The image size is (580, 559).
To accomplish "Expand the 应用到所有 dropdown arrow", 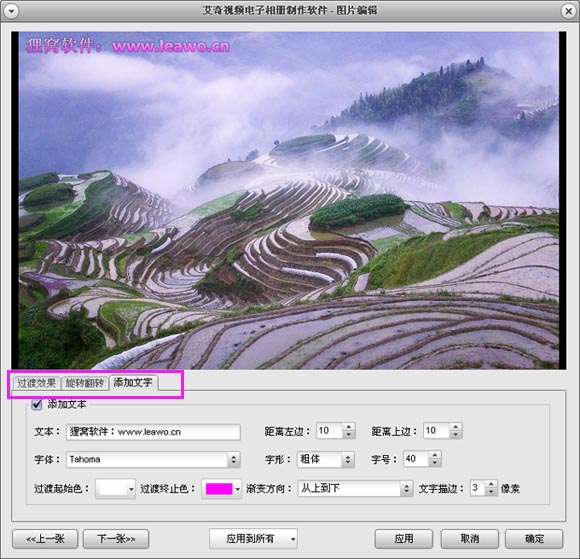I will pyautogui.click(x=293, y=539).
